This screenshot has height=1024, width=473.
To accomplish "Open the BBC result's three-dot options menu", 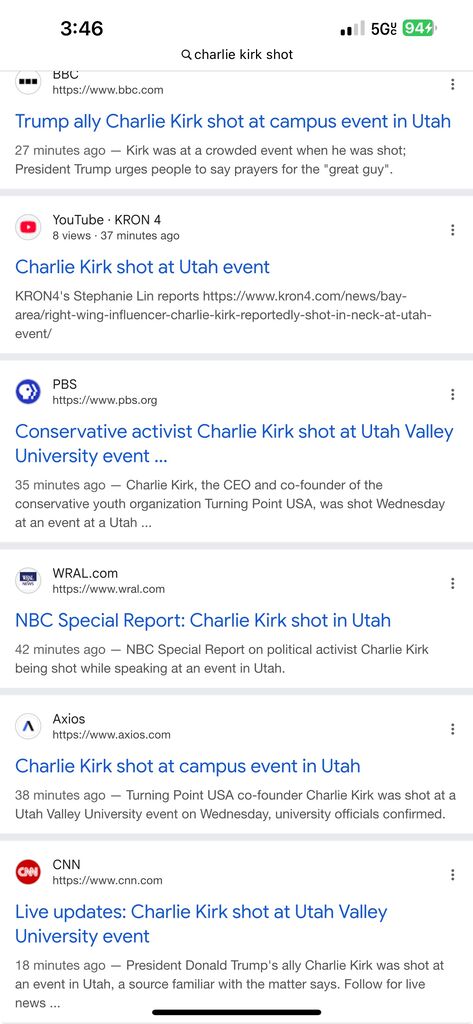I will tap(452, 84).
